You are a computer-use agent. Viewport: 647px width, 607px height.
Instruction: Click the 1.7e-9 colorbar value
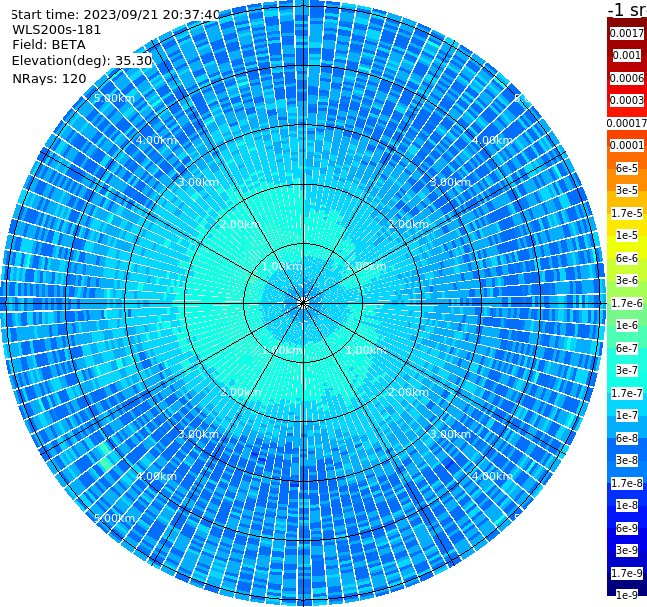pos(627,573)
